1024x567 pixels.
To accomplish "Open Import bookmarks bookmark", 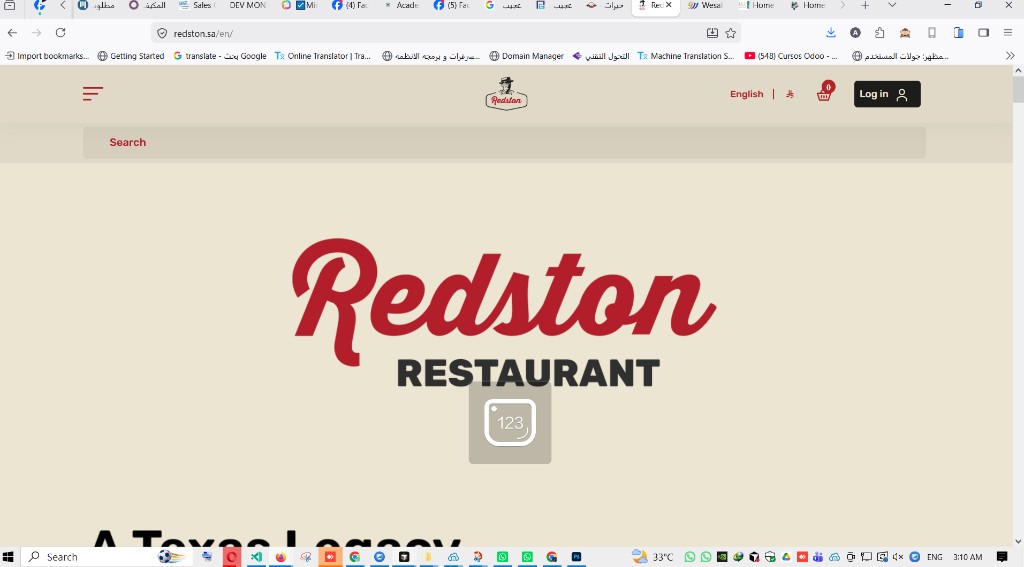I will click(x=46, y=56).
